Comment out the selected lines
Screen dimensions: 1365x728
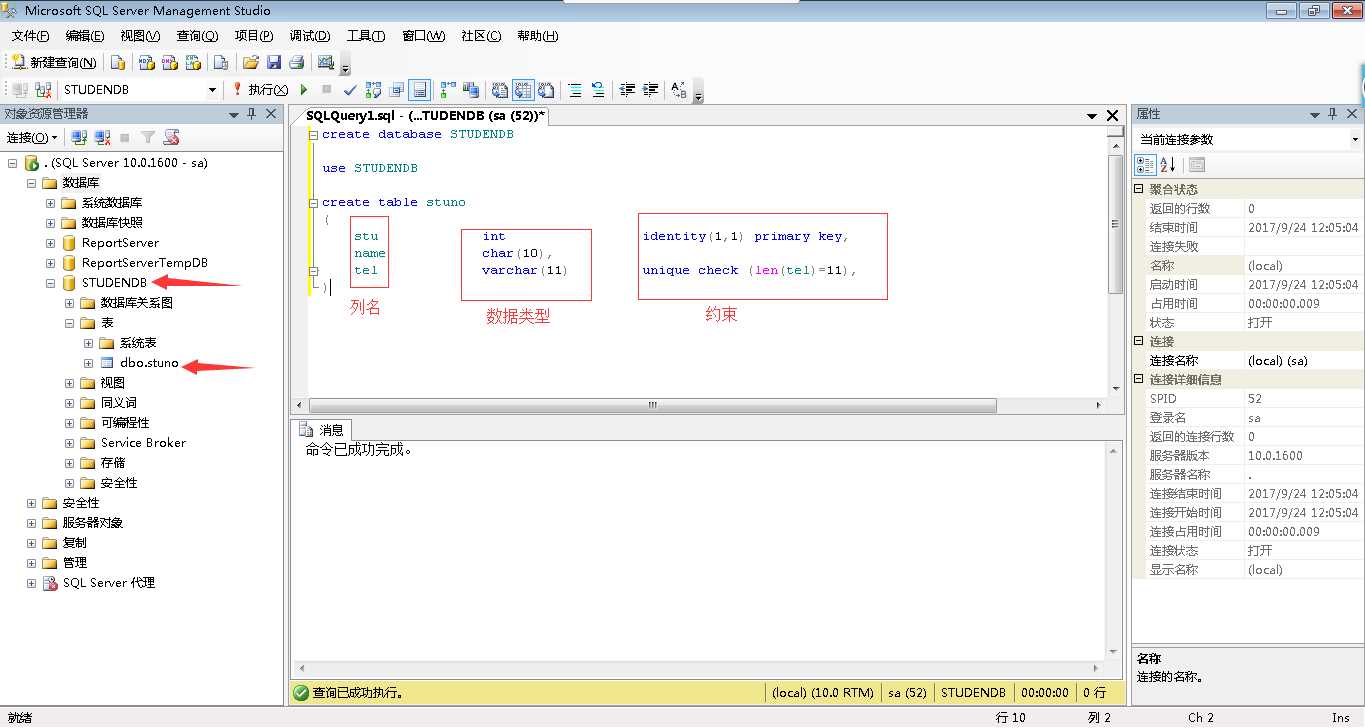click(x=575, y=90)
